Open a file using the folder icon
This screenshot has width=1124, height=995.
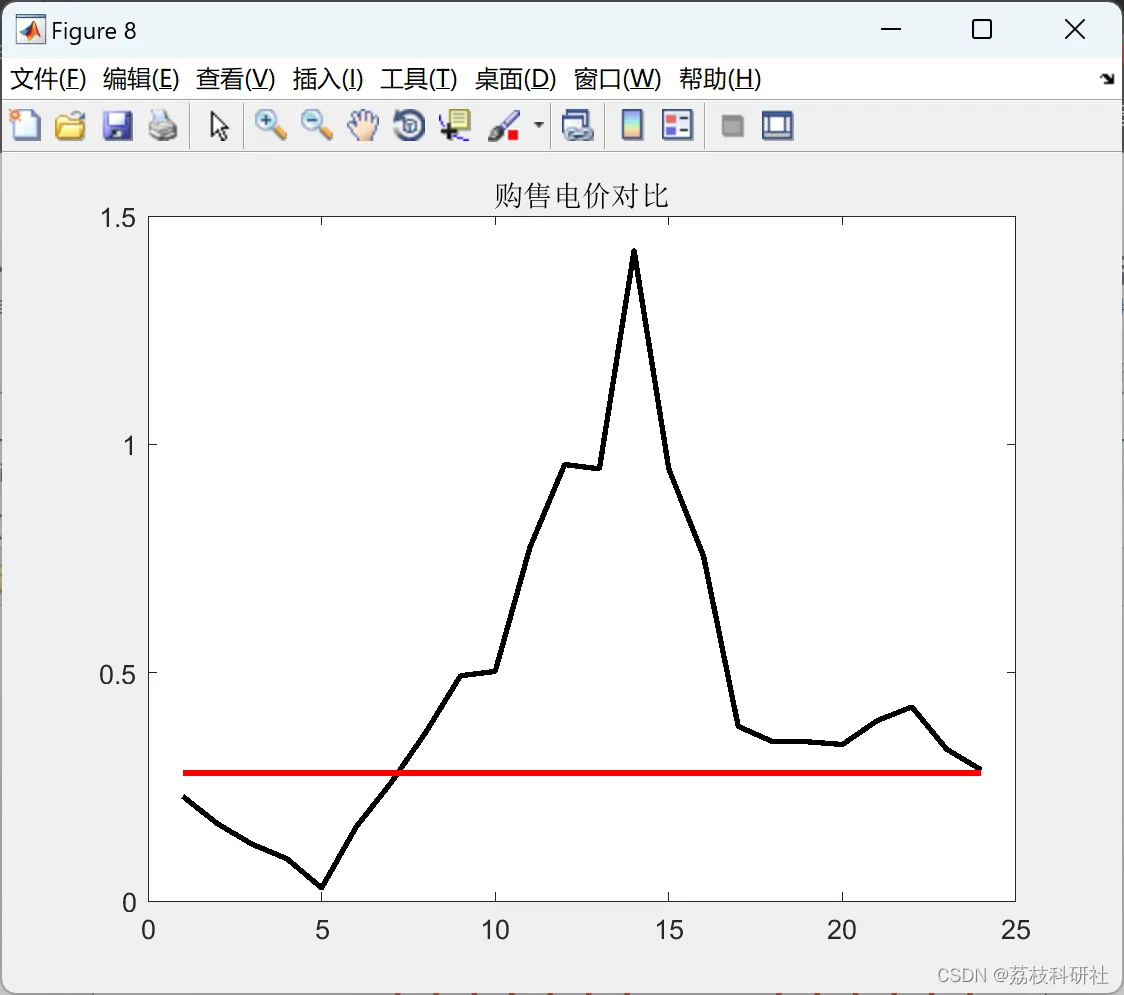pos(70,125)
